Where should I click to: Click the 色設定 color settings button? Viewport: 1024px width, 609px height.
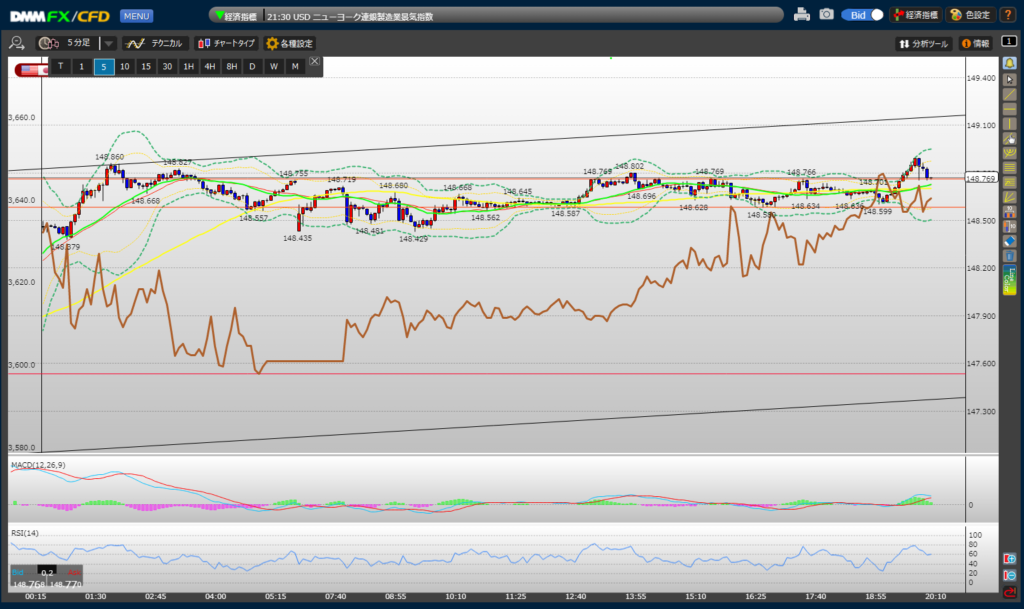pyautogui.click(x=969, y=15)
